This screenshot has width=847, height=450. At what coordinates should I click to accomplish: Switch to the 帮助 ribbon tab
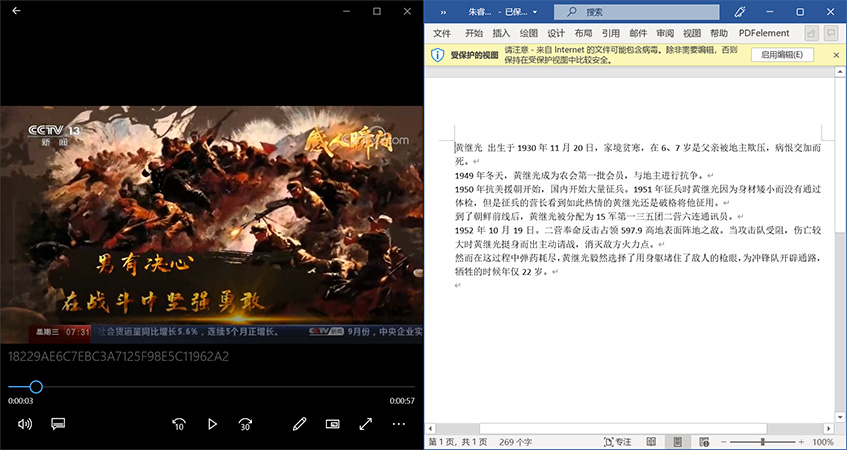click(x=719, y=33)
